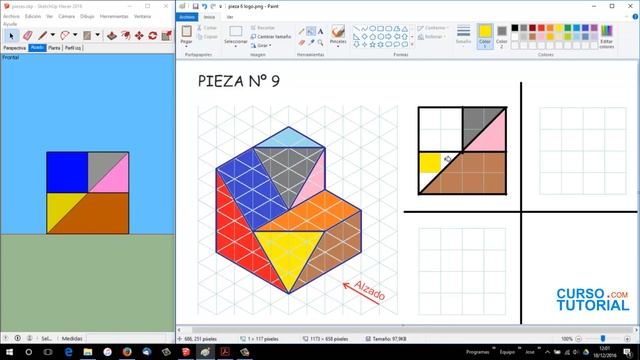The height and width of the screenshot is (360, 640).
Task: Switch to the Ver tab in Paint
Action: 230,17
